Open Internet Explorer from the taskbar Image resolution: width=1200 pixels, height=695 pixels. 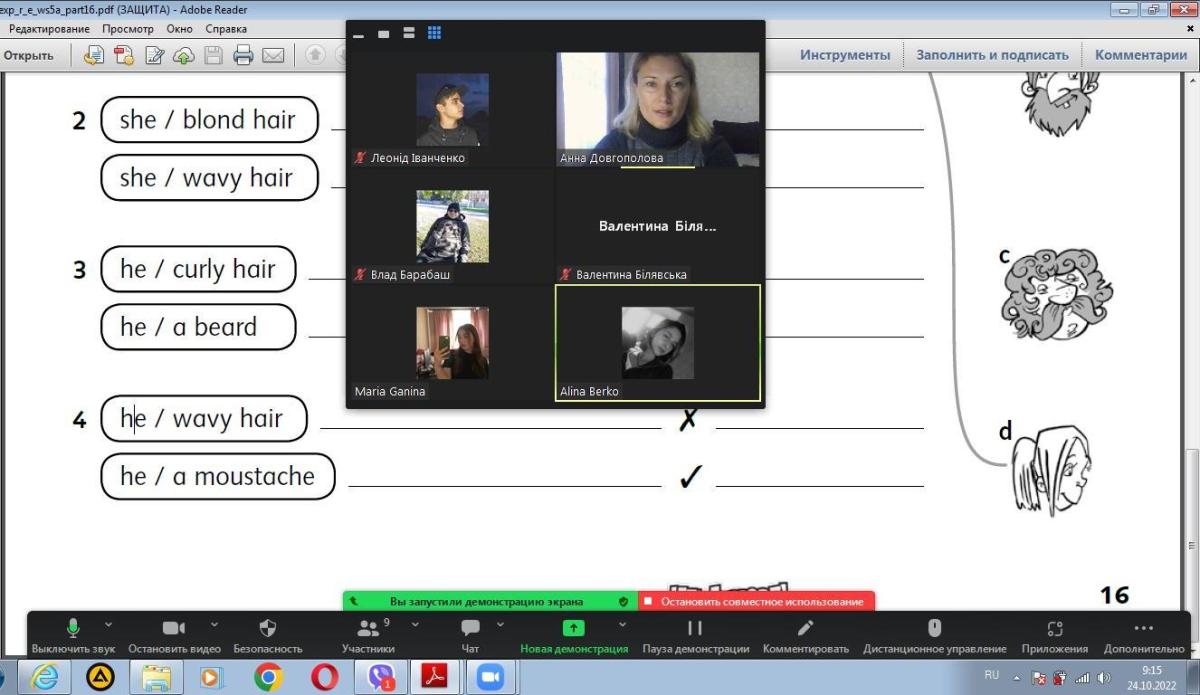(45, 678)
